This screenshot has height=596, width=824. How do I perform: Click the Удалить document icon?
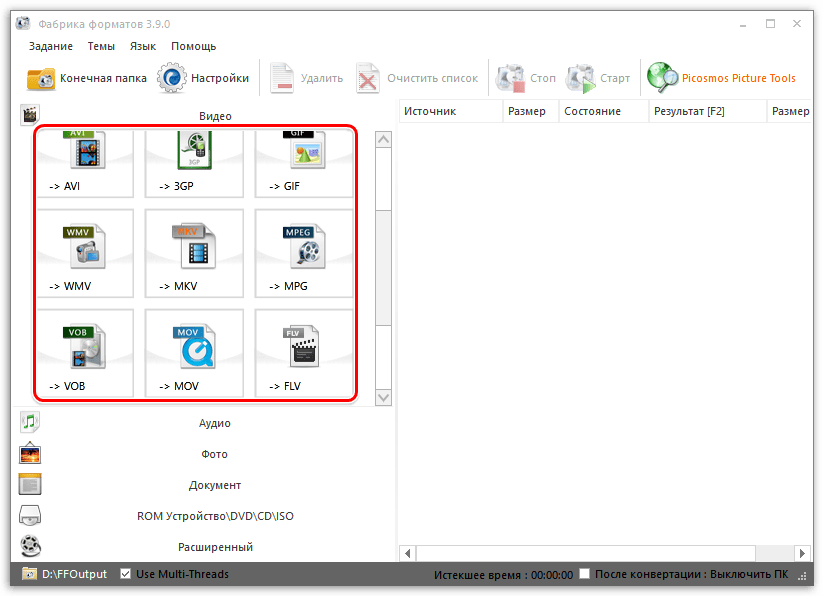282,78
